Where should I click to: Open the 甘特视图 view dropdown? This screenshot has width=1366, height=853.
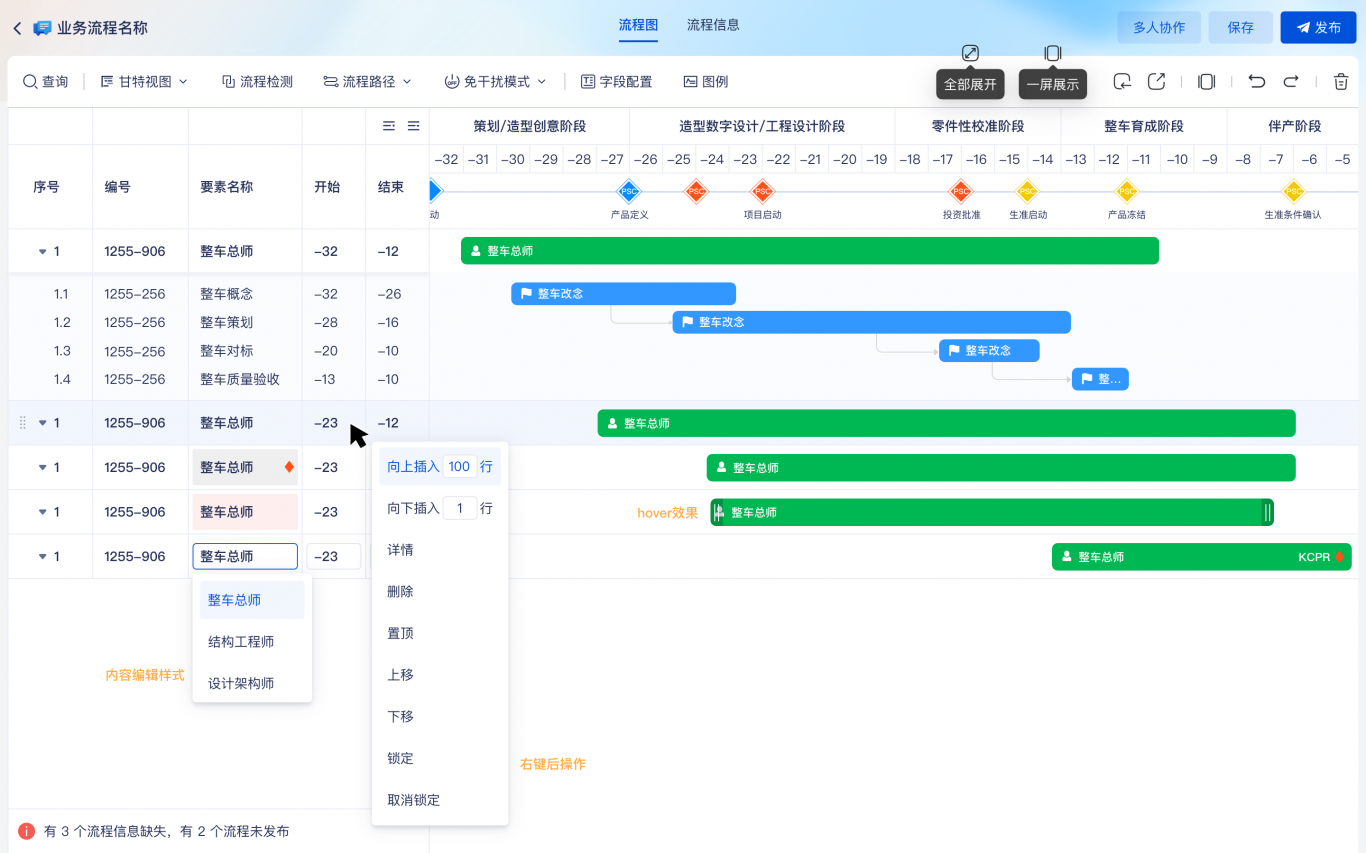coord(144,82)
